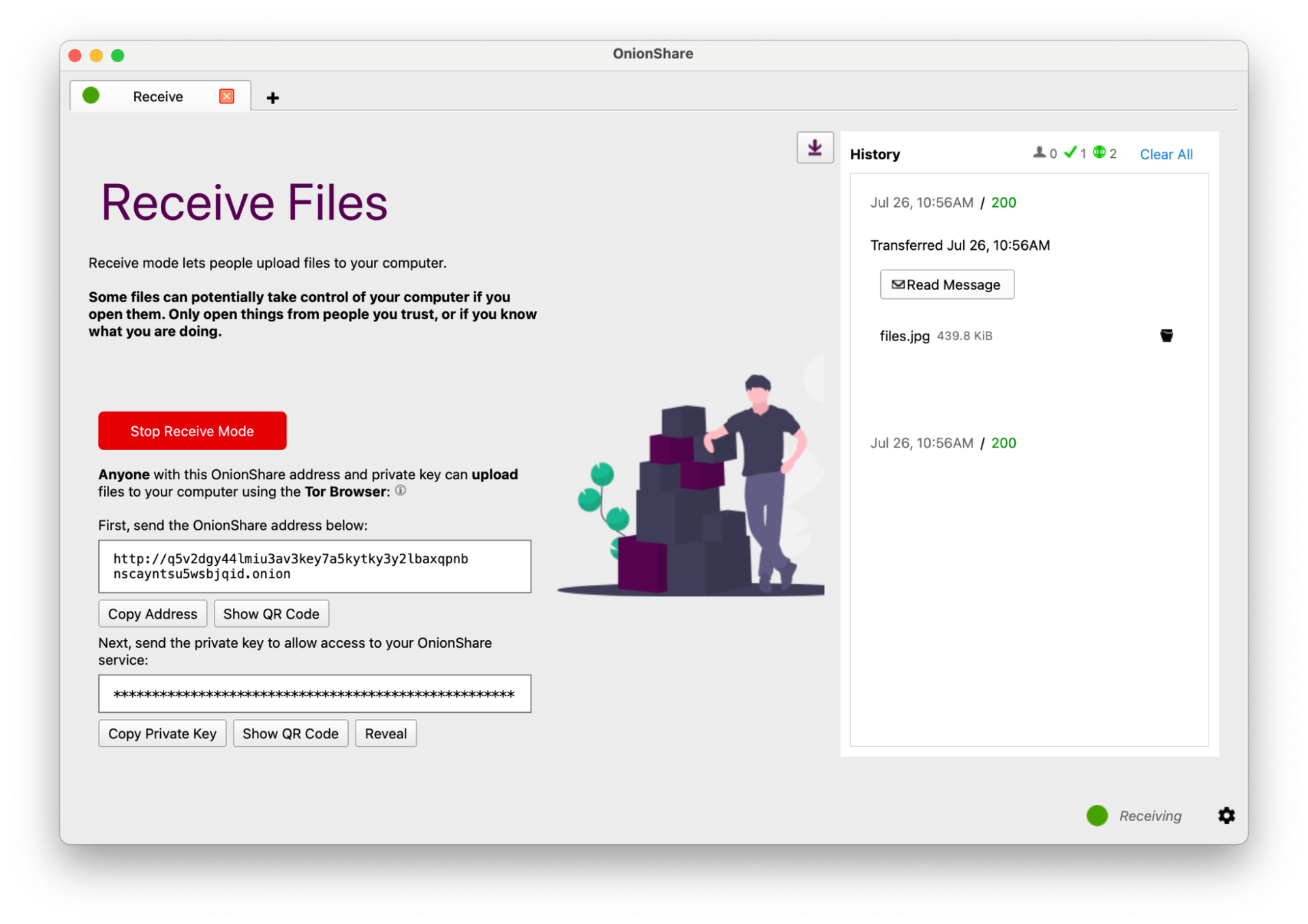Copy the OnionShare address

click(153, 614)
